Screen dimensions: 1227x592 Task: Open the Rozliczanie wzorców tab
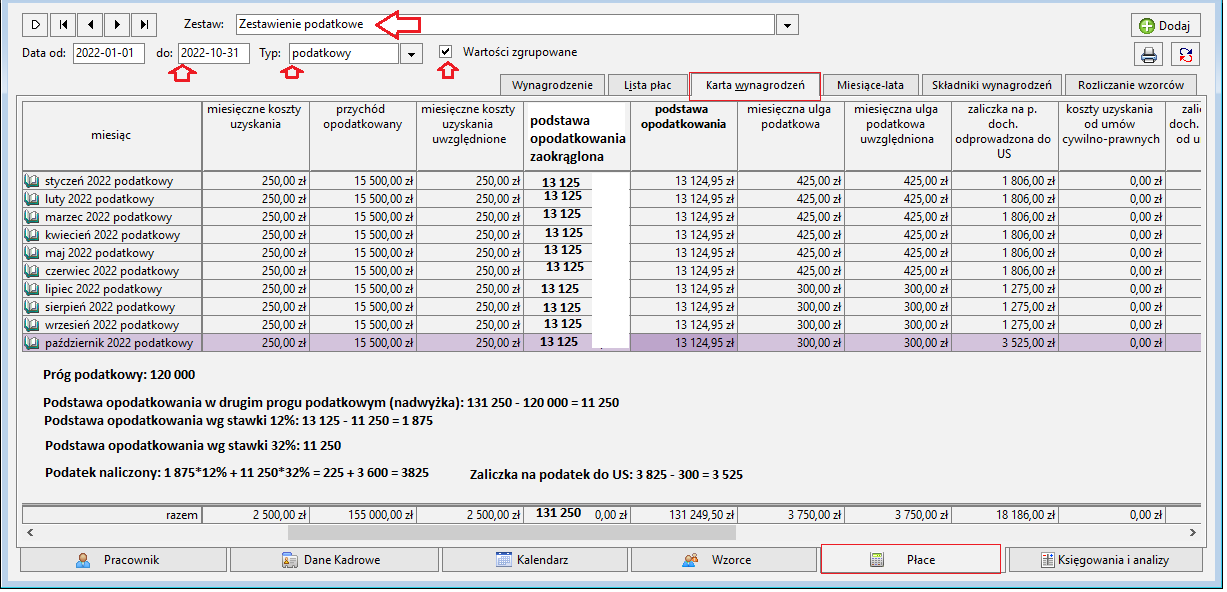(x=1131, y=85)
